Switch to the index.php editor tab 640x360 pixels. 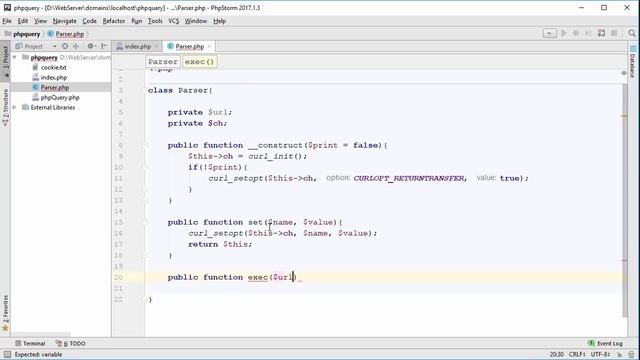click(138, 47)
